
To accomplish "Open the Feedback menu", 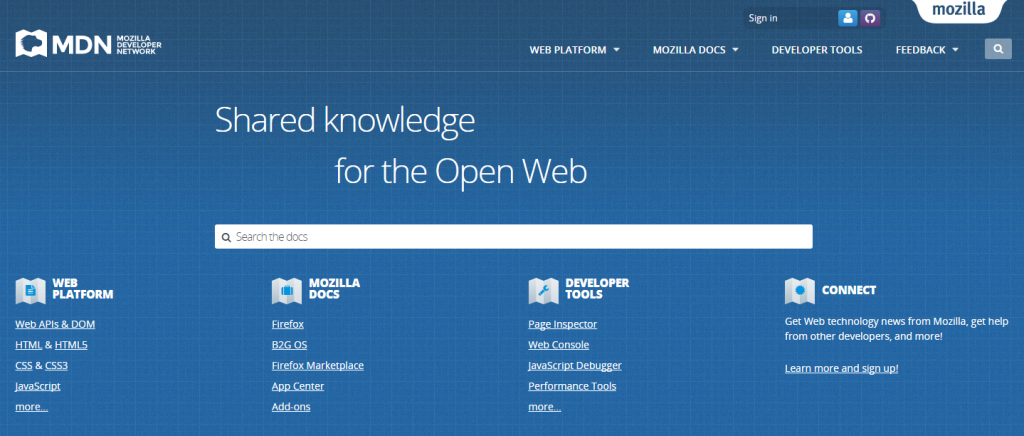I will point(927,50).
